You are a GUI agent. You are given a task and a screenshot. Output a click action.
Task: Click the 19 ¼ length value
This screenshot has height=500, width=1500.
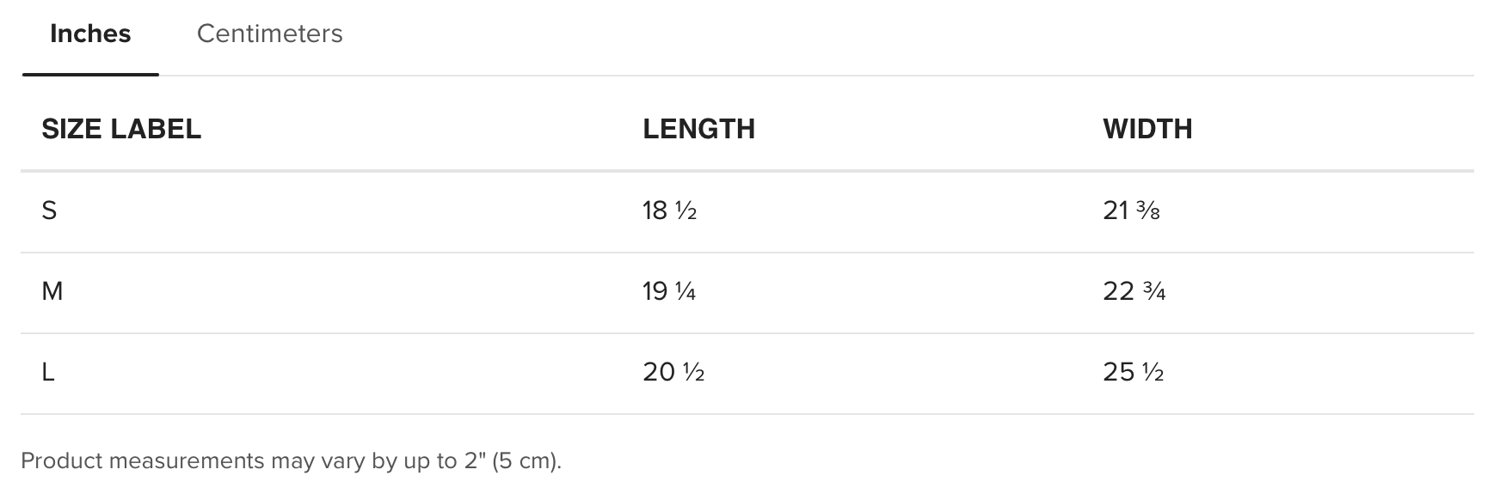click(x=669, y=292)
